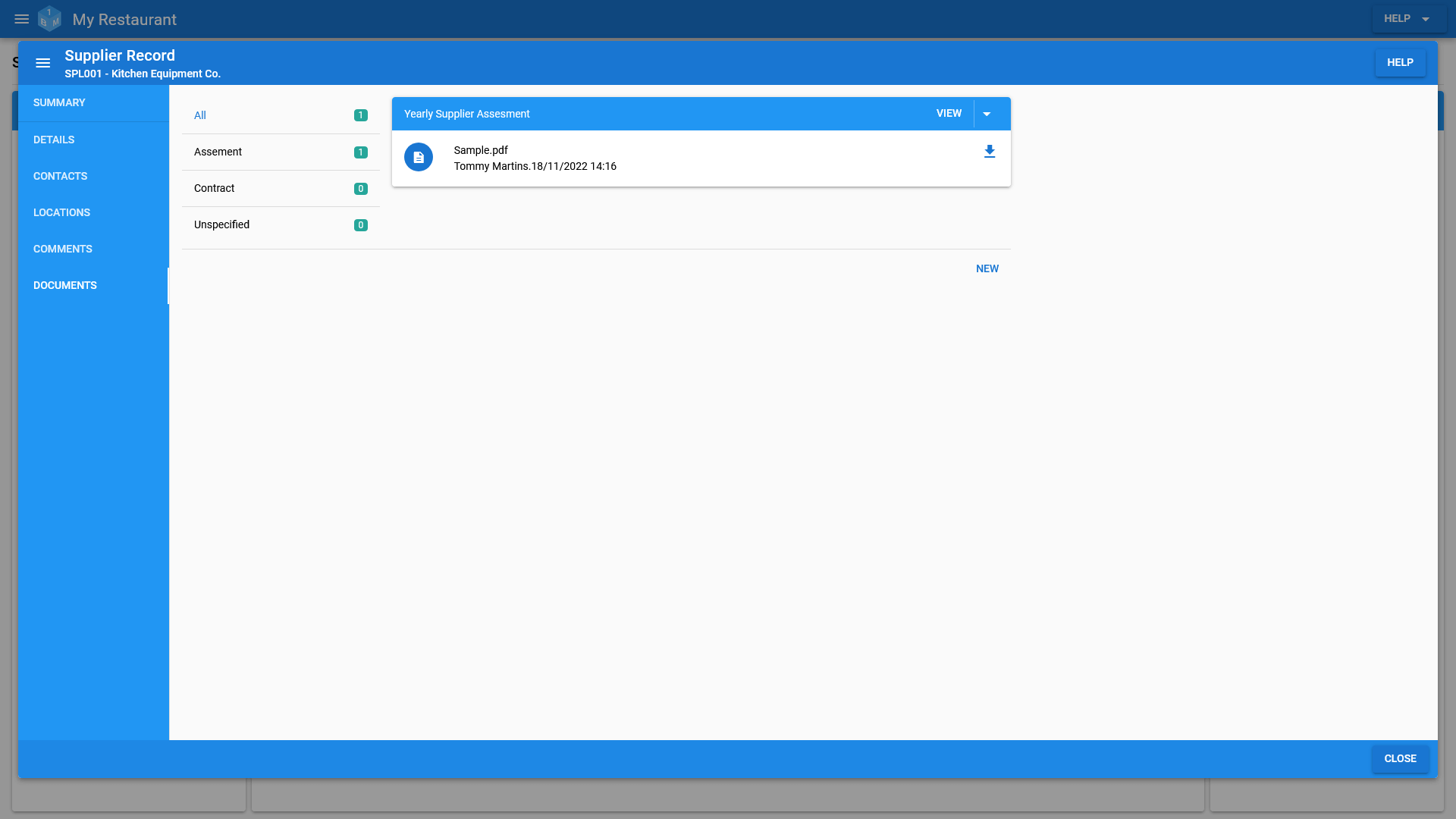Click CLOSE to dismiss the panel
Image resolution: width=1456 pixels, height=819 pixels.
(x=1400, y=759)
